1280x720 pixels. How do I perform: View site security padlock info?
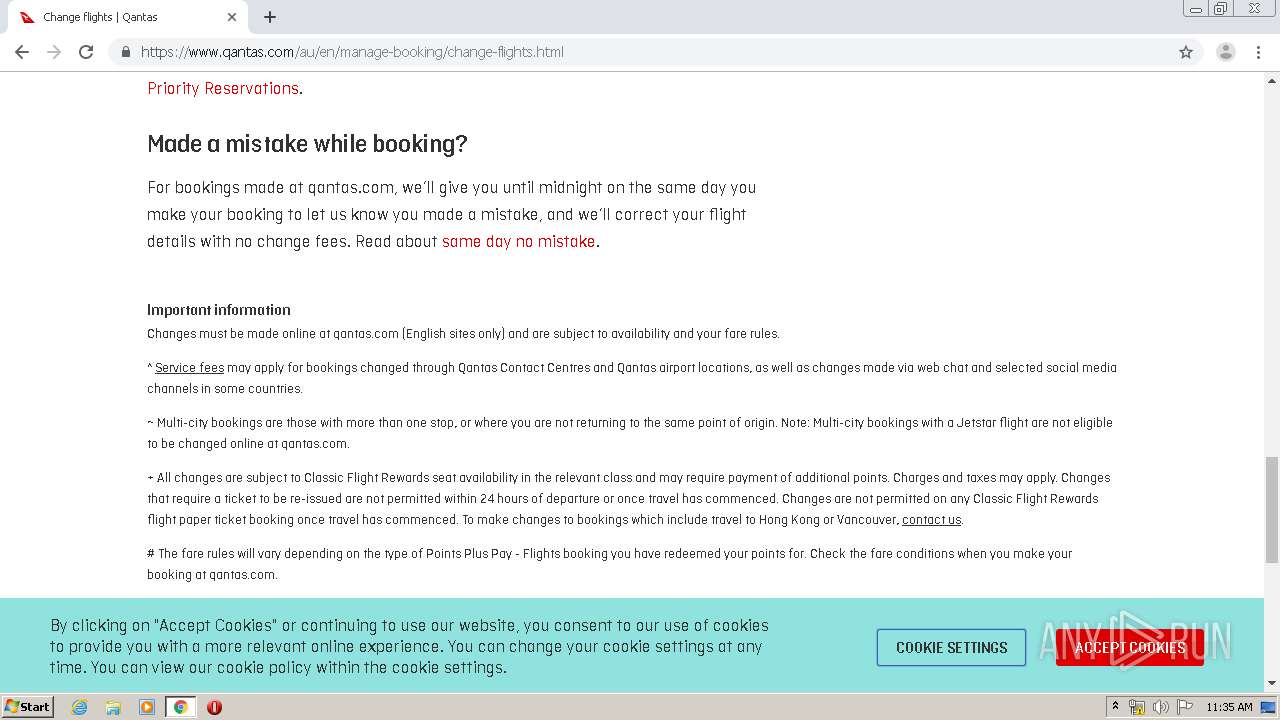pyautogui.click(x=125, y=52)
